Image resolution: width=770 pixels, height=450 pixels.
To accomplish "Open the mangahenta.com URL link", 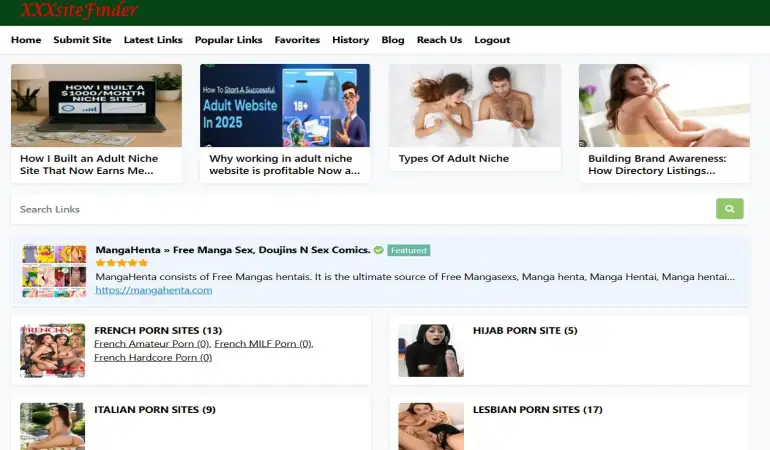I will [x=154, y=290].
